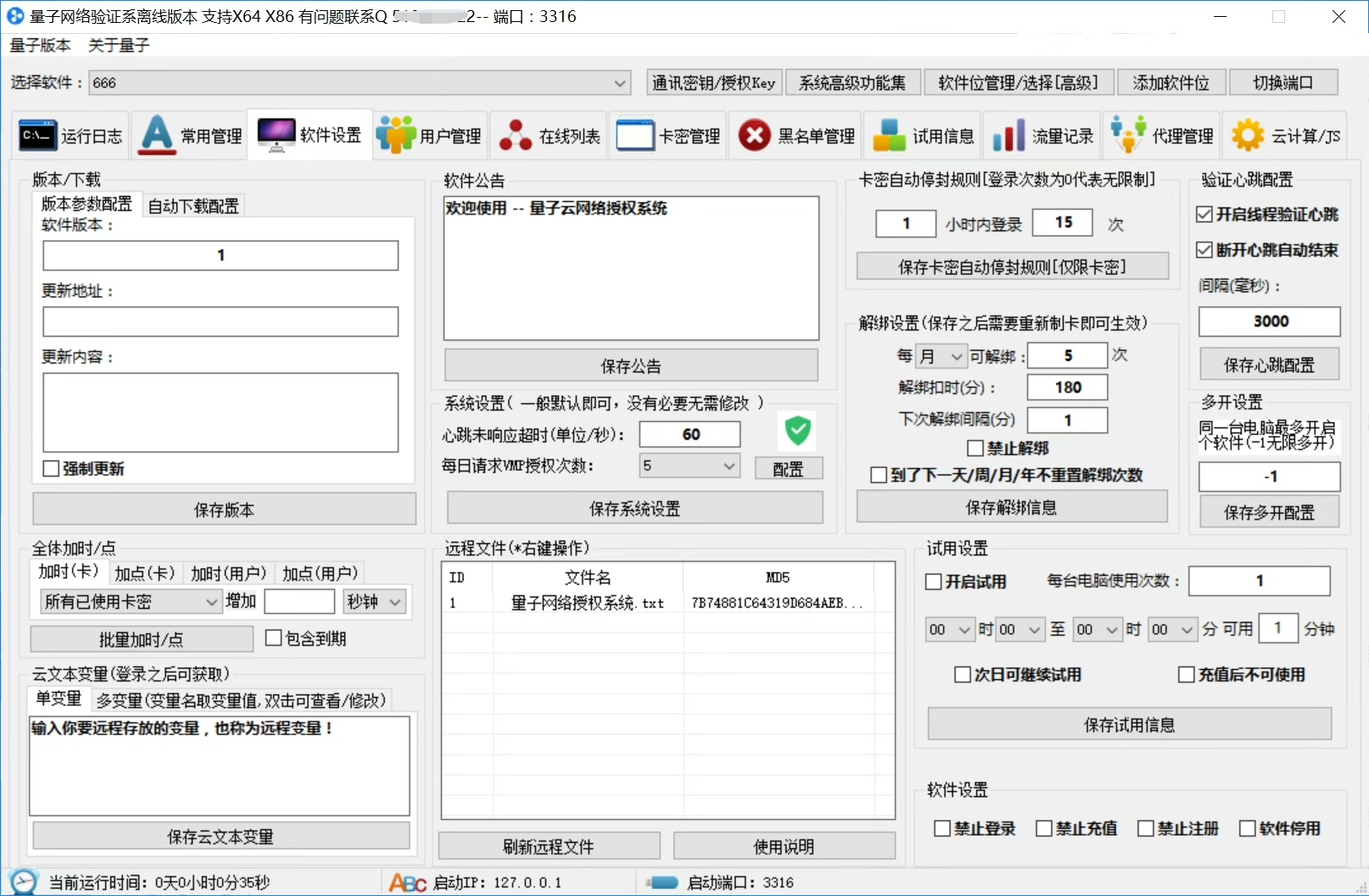This screenshot has width=1369, height=896.
Task: Click the clock icon in status bar
Action: click(24, 882)
